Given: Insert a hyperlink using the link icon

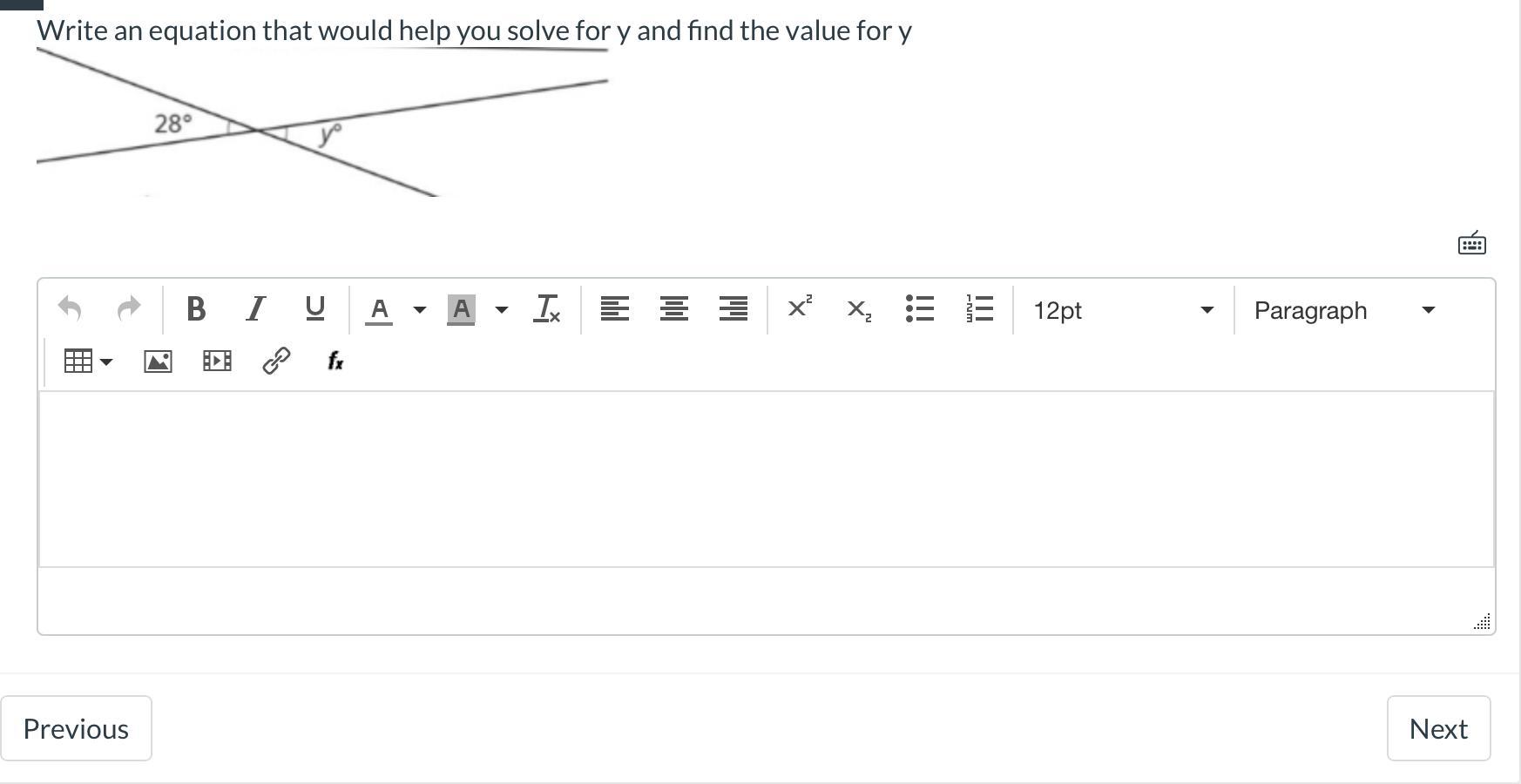Looking at the screenshot, I should tap(276, 361).
